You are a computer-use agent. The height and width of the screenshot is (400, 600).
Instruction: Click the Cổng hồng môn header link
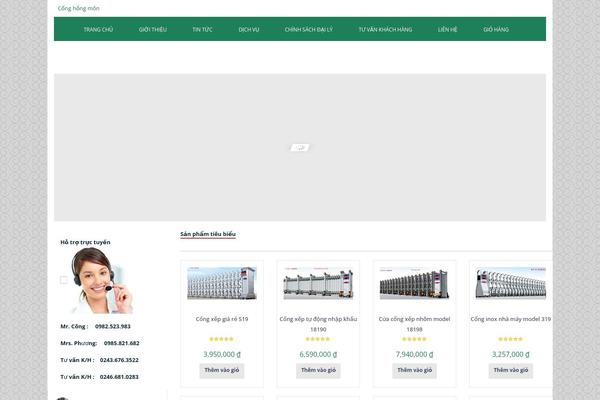[x=78, y=8]
